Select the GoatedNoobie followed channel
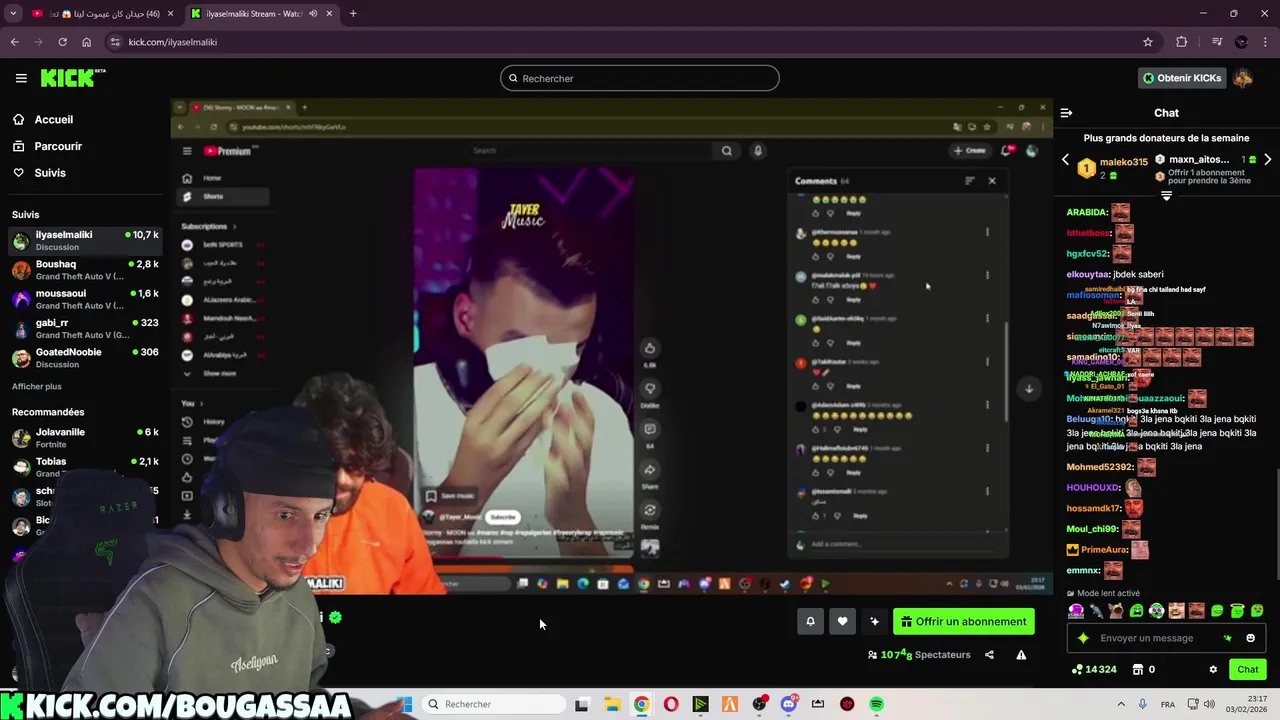 [85, 358]
